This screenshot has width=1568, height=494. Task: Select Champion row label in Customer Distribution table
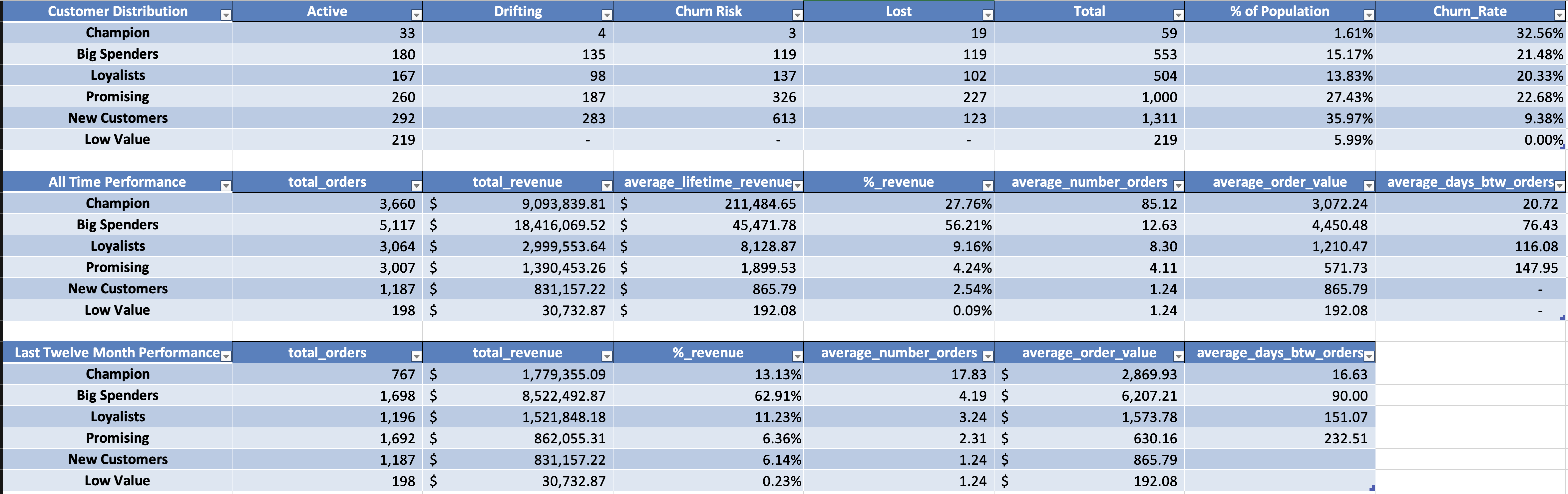pyautogui.click(x=118, y=32)
